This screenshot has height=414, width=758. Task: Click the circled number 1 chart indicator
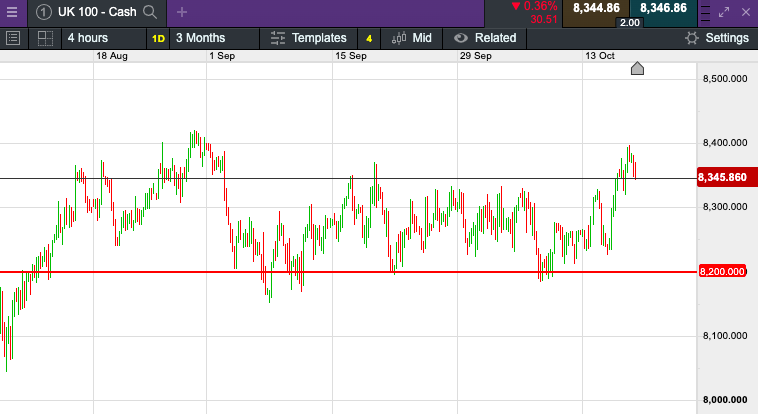tap(44, 12)
